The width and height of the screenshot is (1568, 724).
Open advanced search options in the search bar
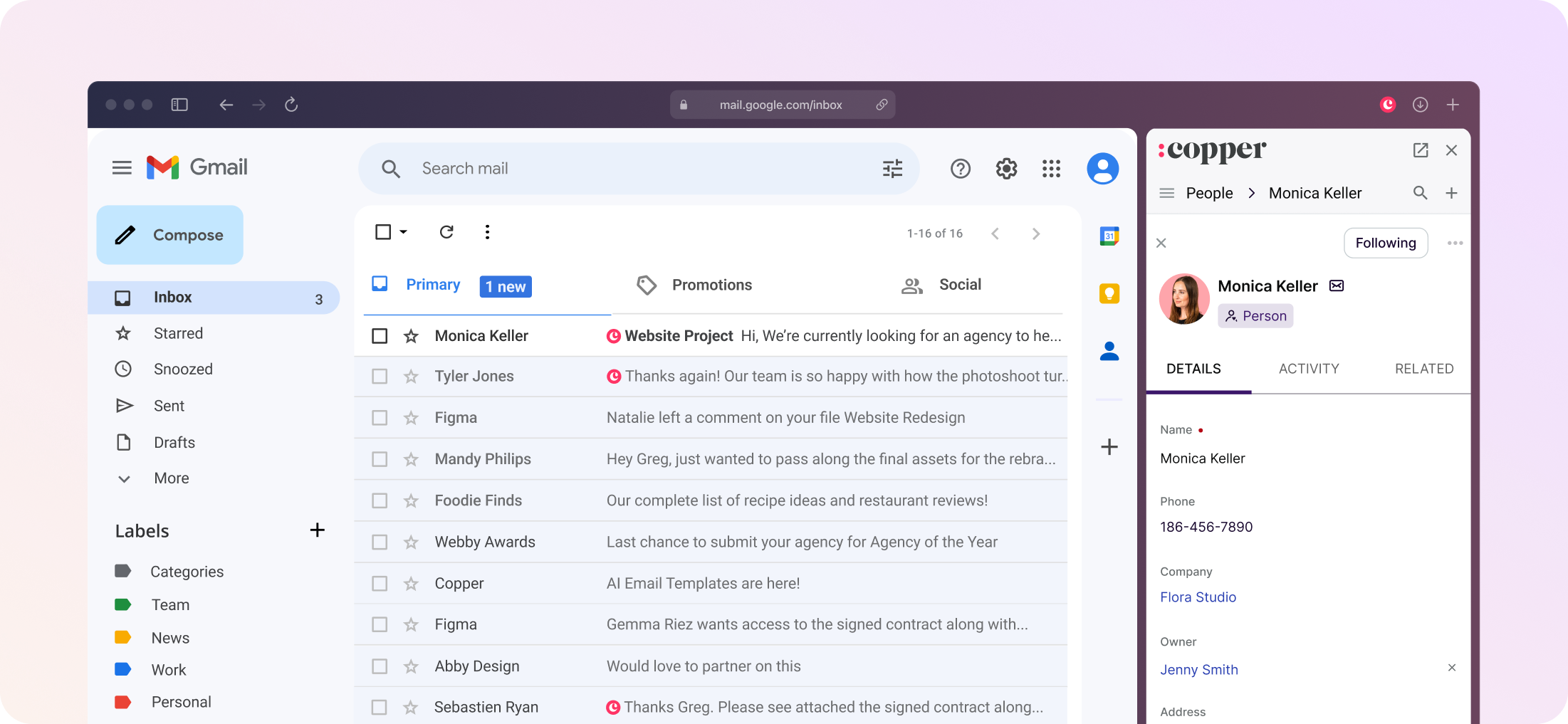[892, 168]
